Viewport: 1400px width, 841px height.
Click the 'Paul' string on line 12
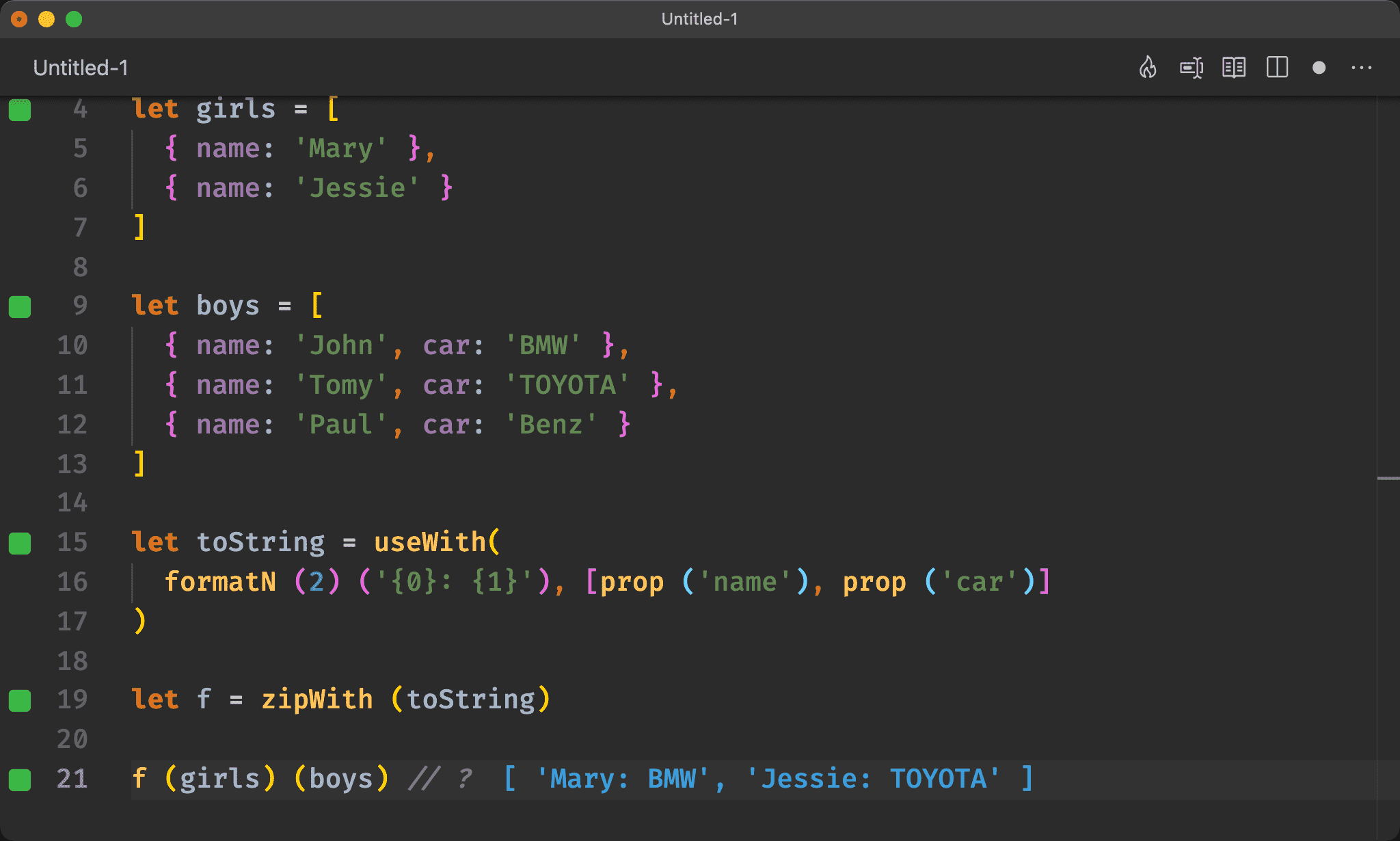pyautogui.click(x=341, y=425)
